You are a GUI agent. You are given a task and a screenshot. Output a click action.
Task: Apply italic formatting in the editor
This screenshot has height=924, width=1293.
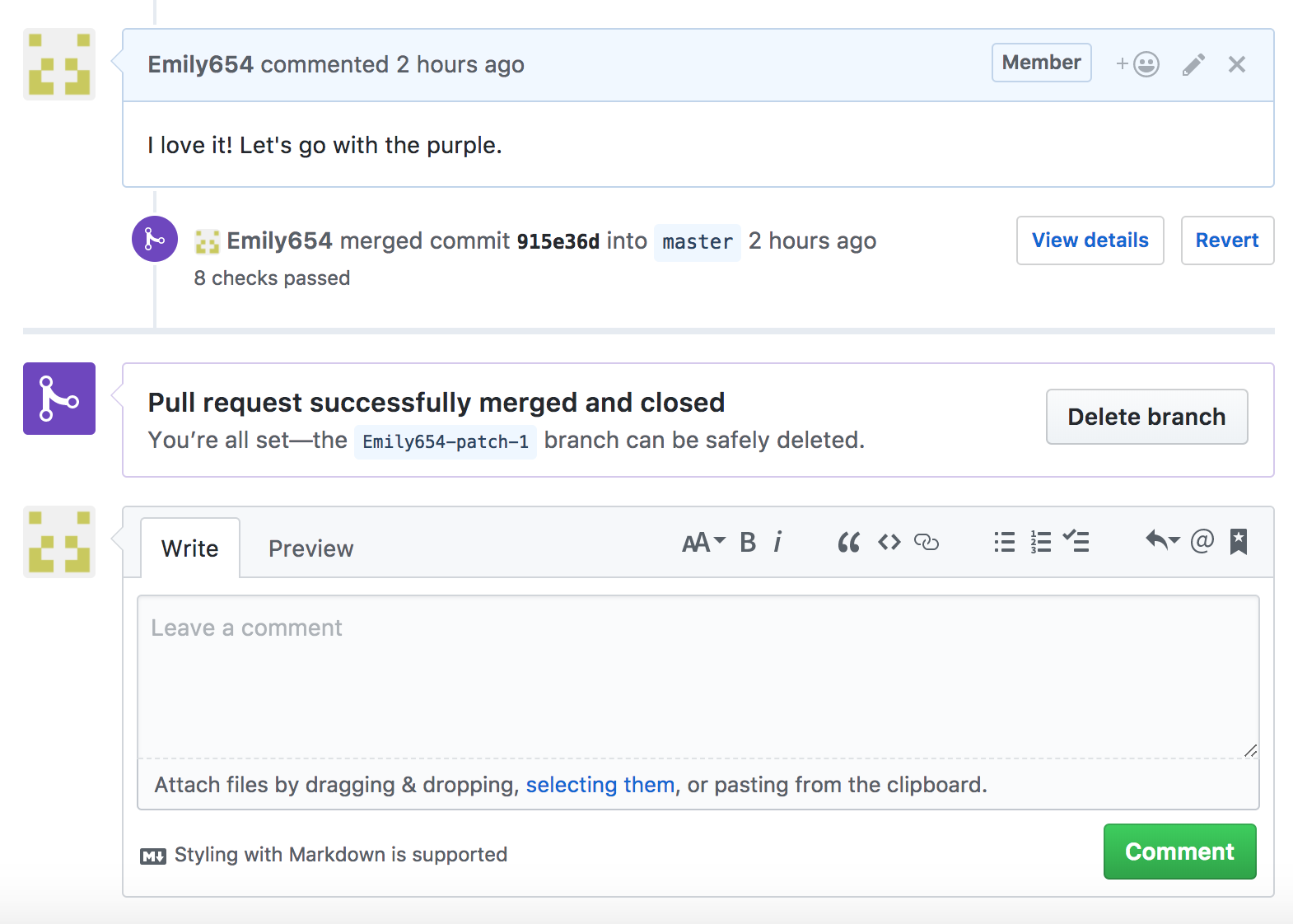[x=777, y=542]
